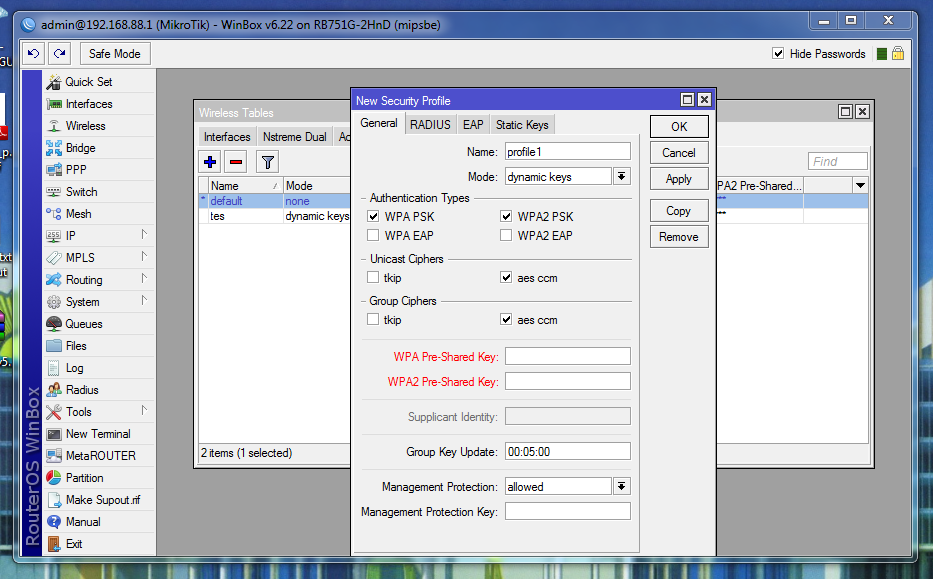Click the padlock icon in top right toolbar
The width and height of the screenshot is (933, 579).
tap(898, 54)
